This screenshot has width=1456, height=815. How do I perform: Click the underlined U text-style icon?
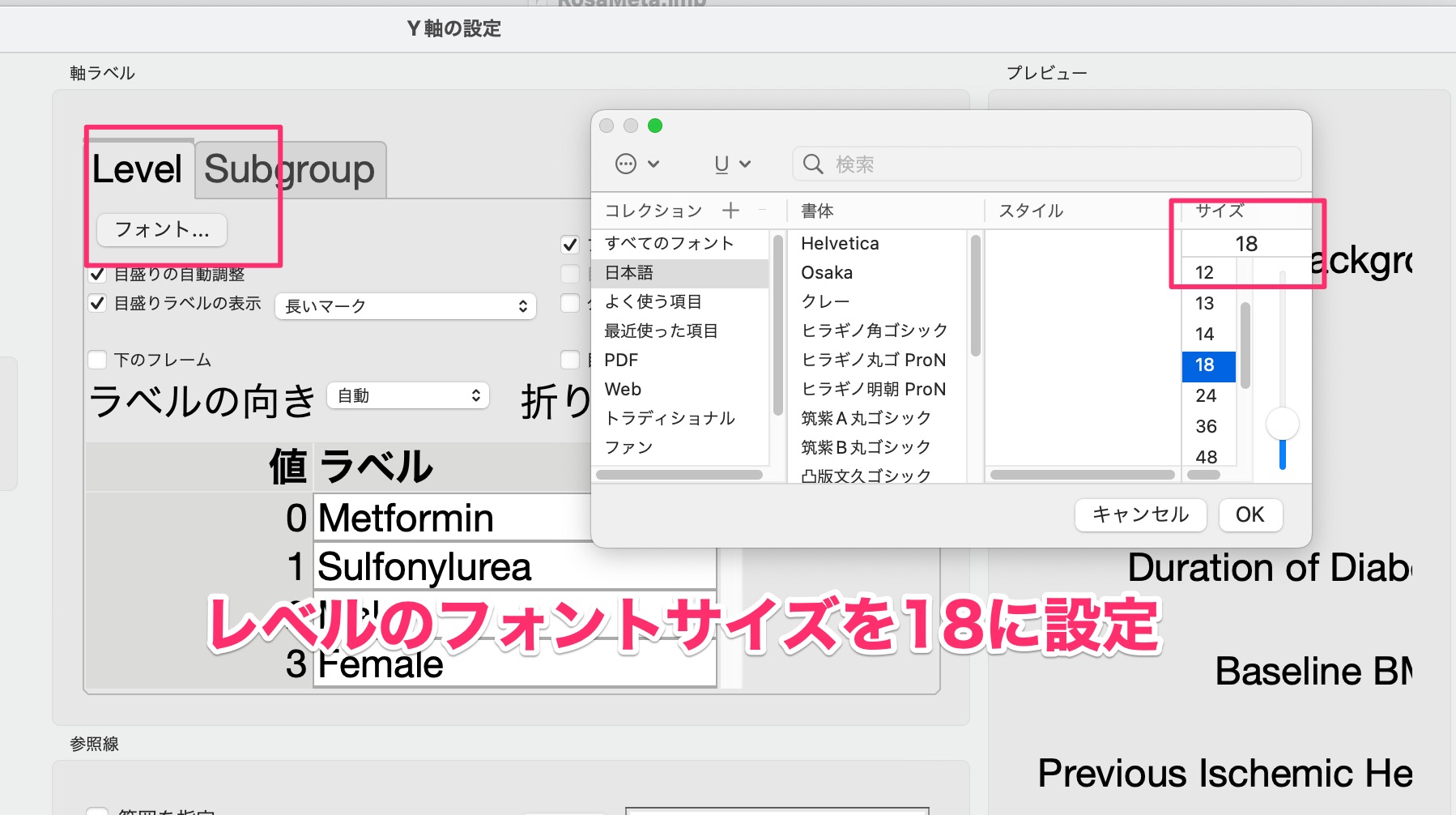pyautogui.click(x=718, y=164)
